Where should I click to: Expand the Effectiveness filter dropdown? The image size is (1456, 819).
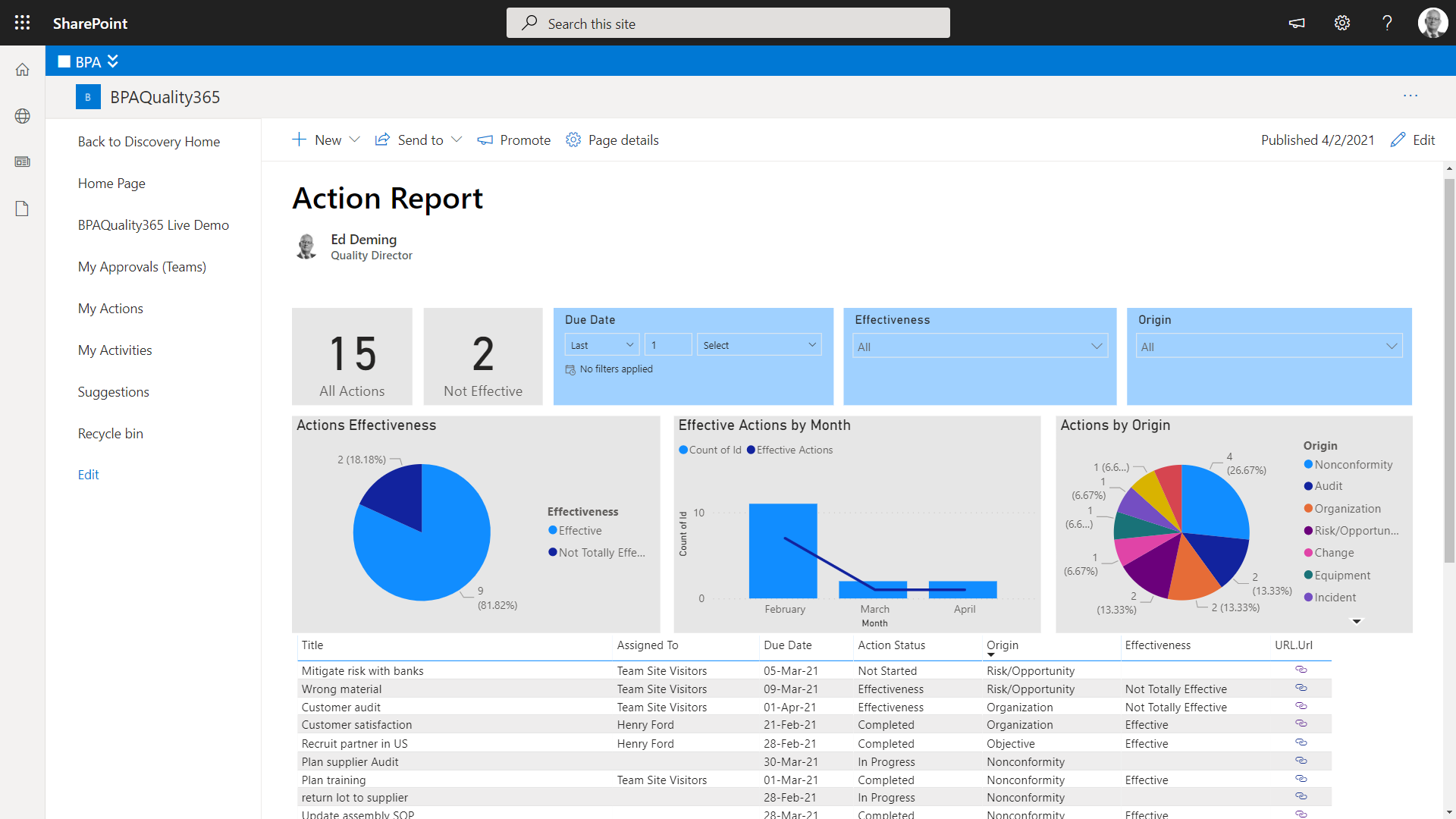pos(979,347)
